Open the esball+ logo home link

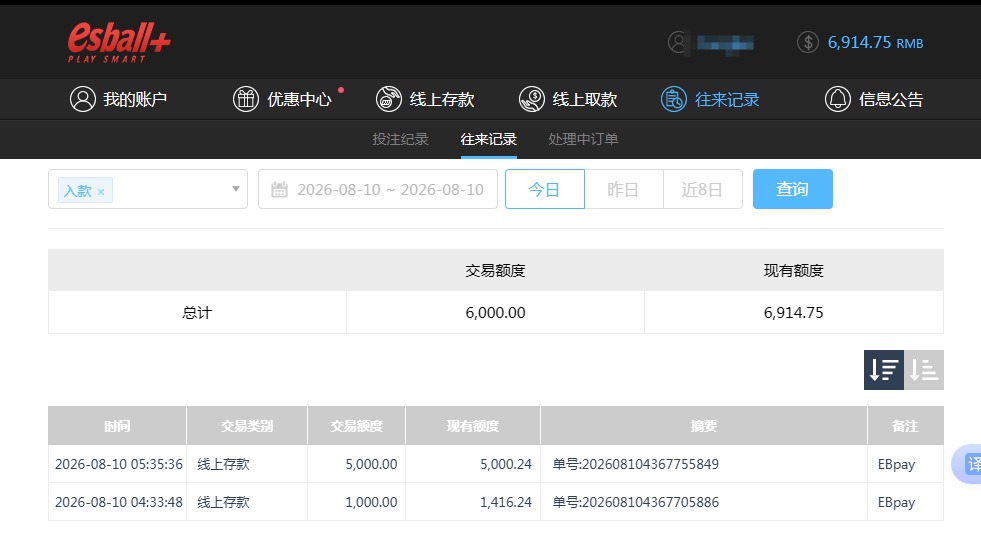coord(119,43)
